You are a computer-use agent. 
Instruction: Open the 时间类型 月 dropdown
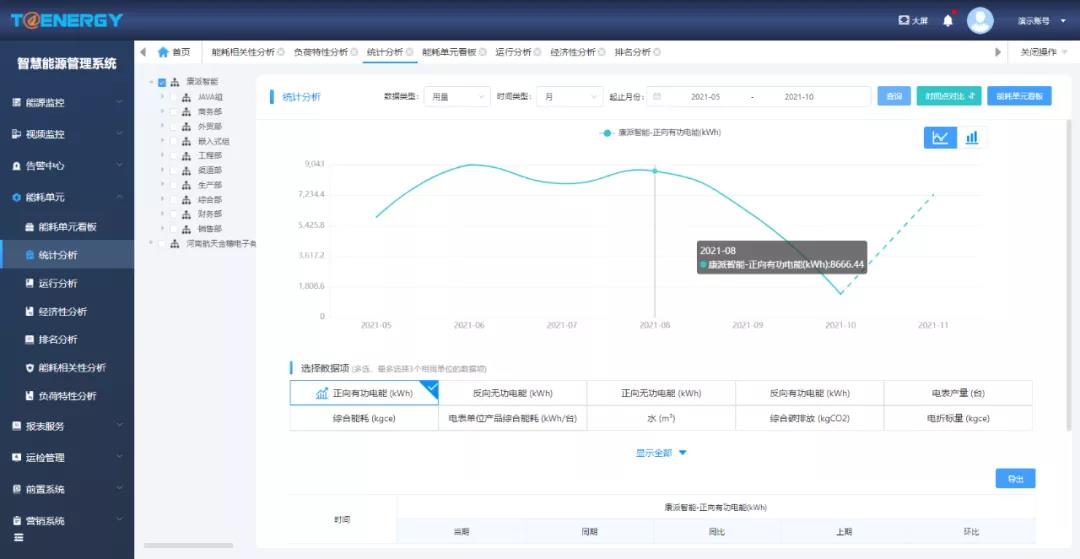[569, 97]
